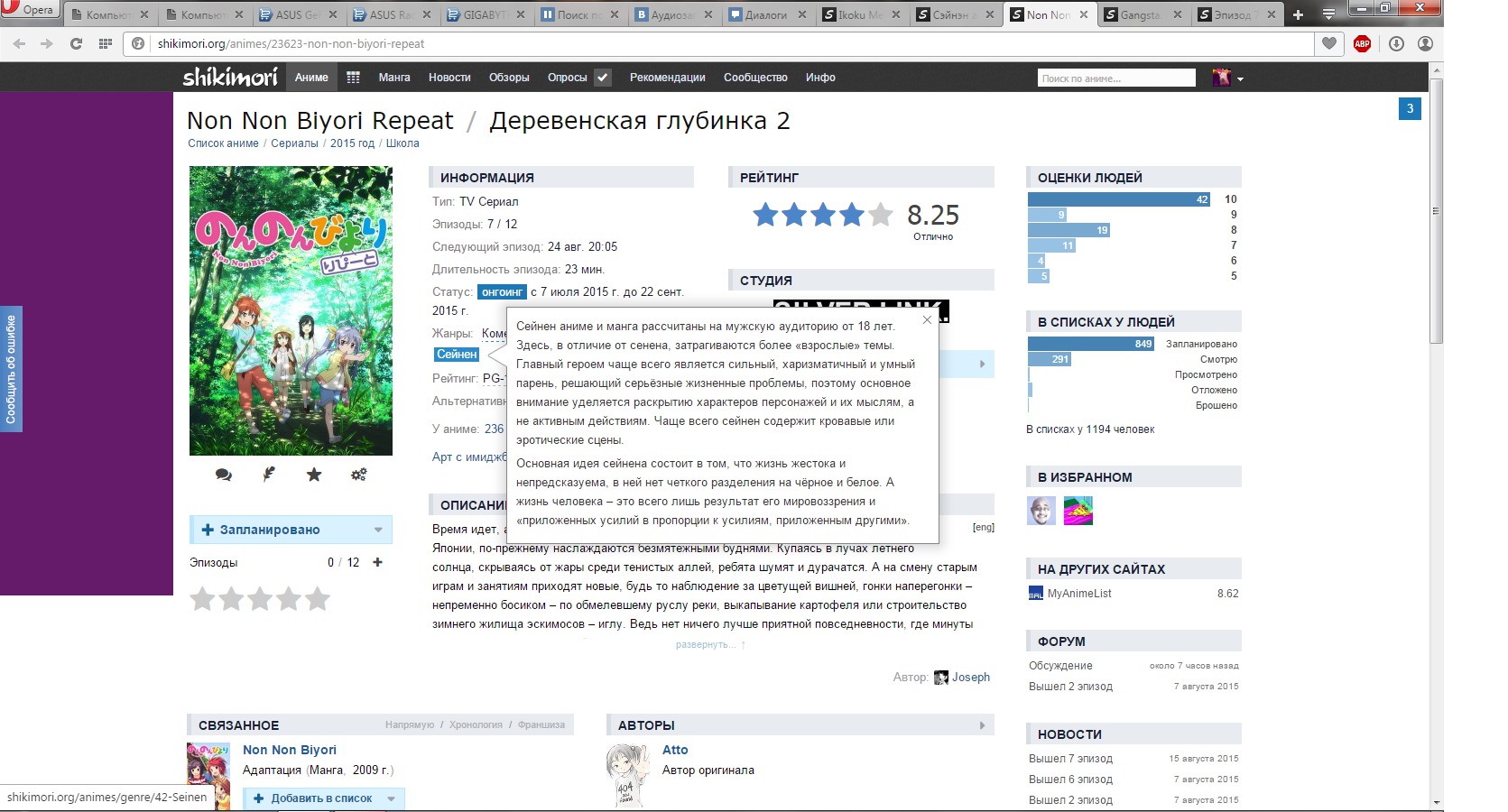This screenshot has width=1508, height=812.
Task: Increment watched episodes with plus icon
Action: click(x=377, y=562)
